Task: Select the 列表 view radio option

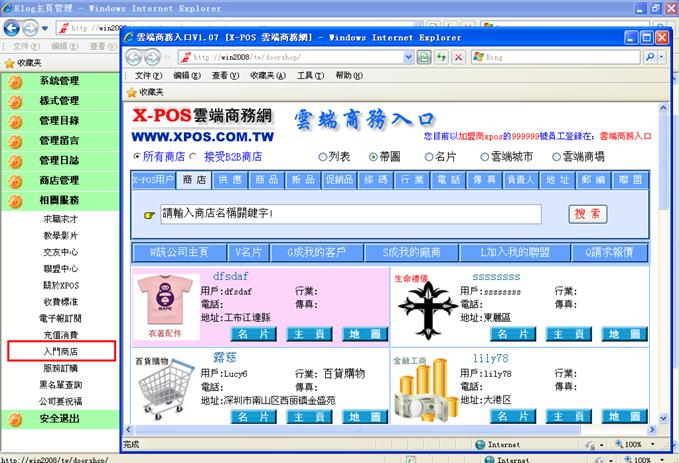Action: click(x=322, y=157)
